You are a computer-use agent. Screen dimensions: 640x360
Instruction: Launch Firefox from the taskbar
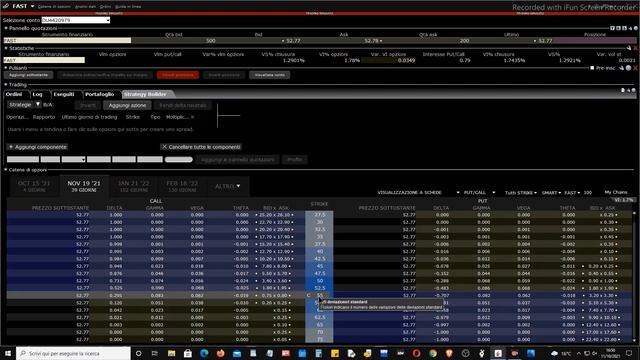[x=220, y=353]
